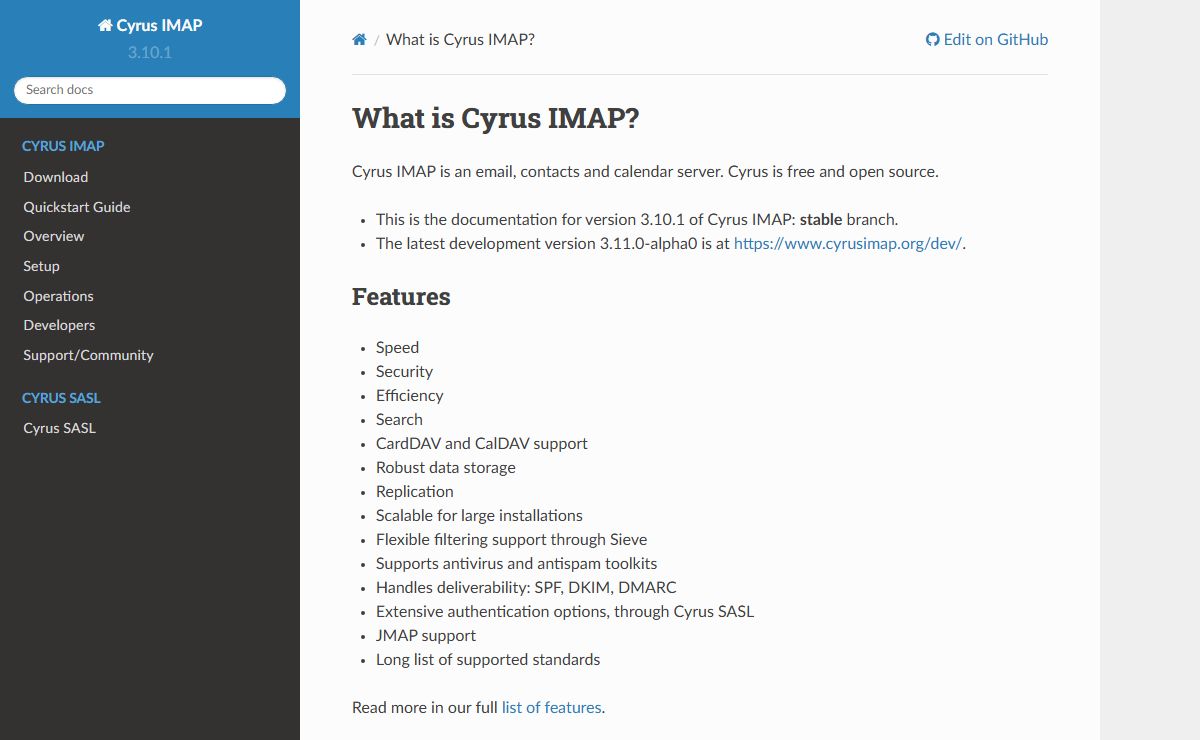Image resolution: width=1200 pixels, height=740 pixels.
Task: Open Quickstart Guide in sidebar
Action: pyautogui.click(x=77, y=207)
